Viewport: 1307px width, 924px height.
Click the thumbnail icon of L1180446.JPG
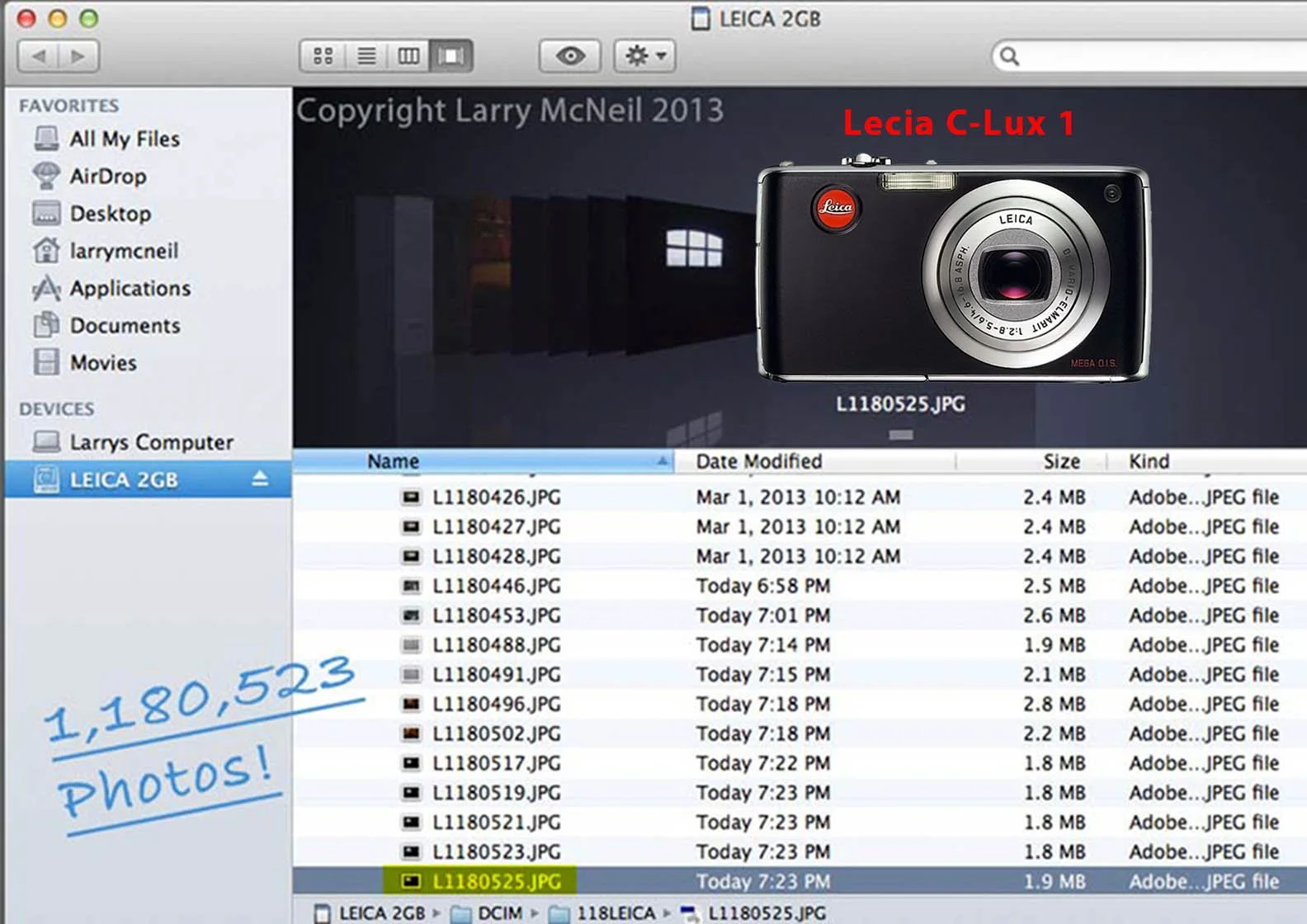pyautogui.click(x=411, y=586)
